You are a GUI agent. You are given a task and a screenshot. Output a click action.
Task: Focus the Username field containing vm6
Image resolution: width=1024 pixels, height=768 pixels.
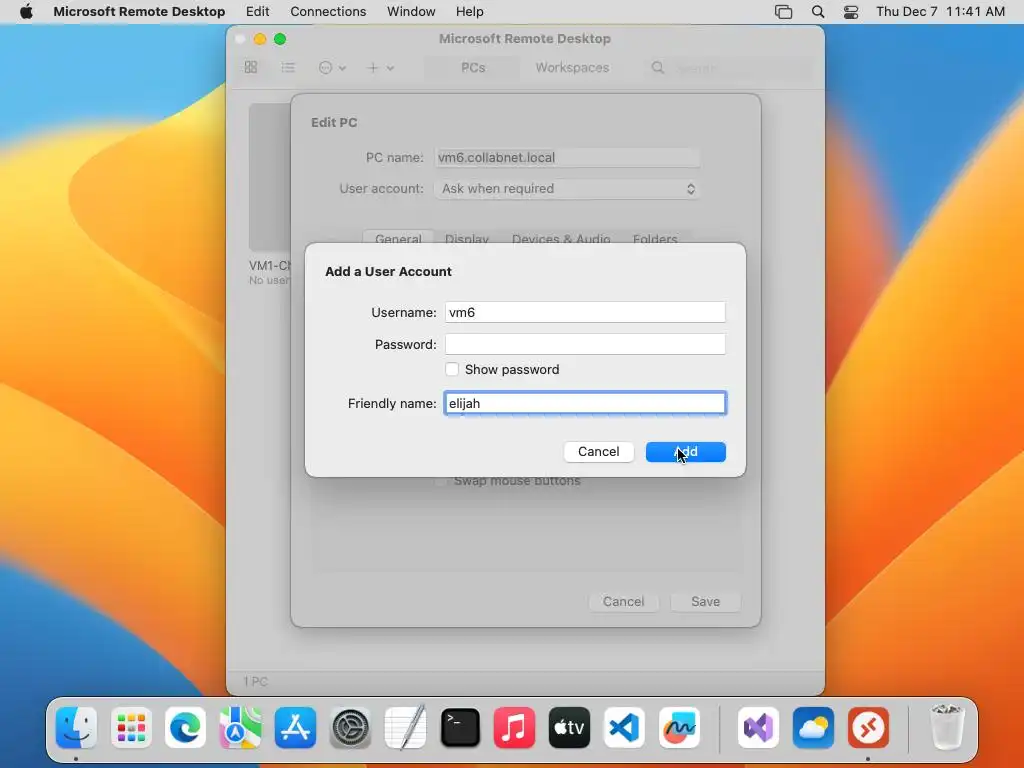point(585,312)
